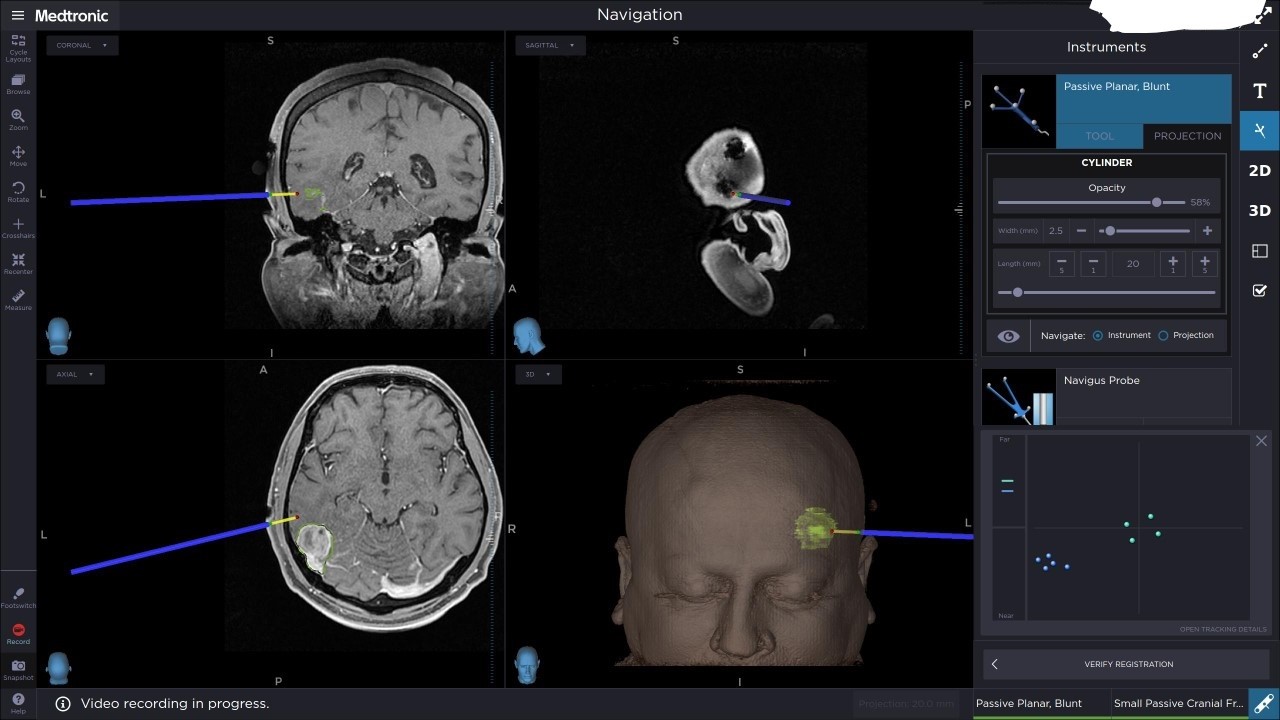Screen dimensions: 1280x720
Task: Select the Measure tool
Action: (x=18, y=297)
